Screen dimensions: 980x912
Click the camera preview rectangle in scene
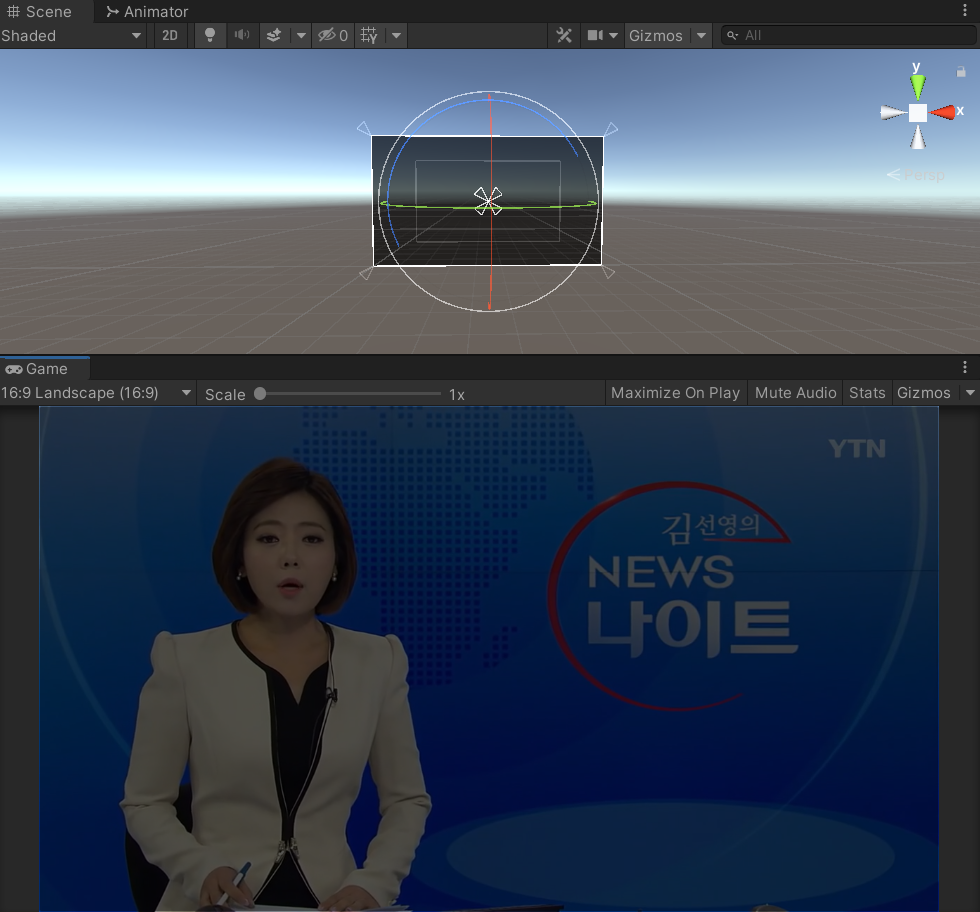pyautogui.click(x=488, y=201)
